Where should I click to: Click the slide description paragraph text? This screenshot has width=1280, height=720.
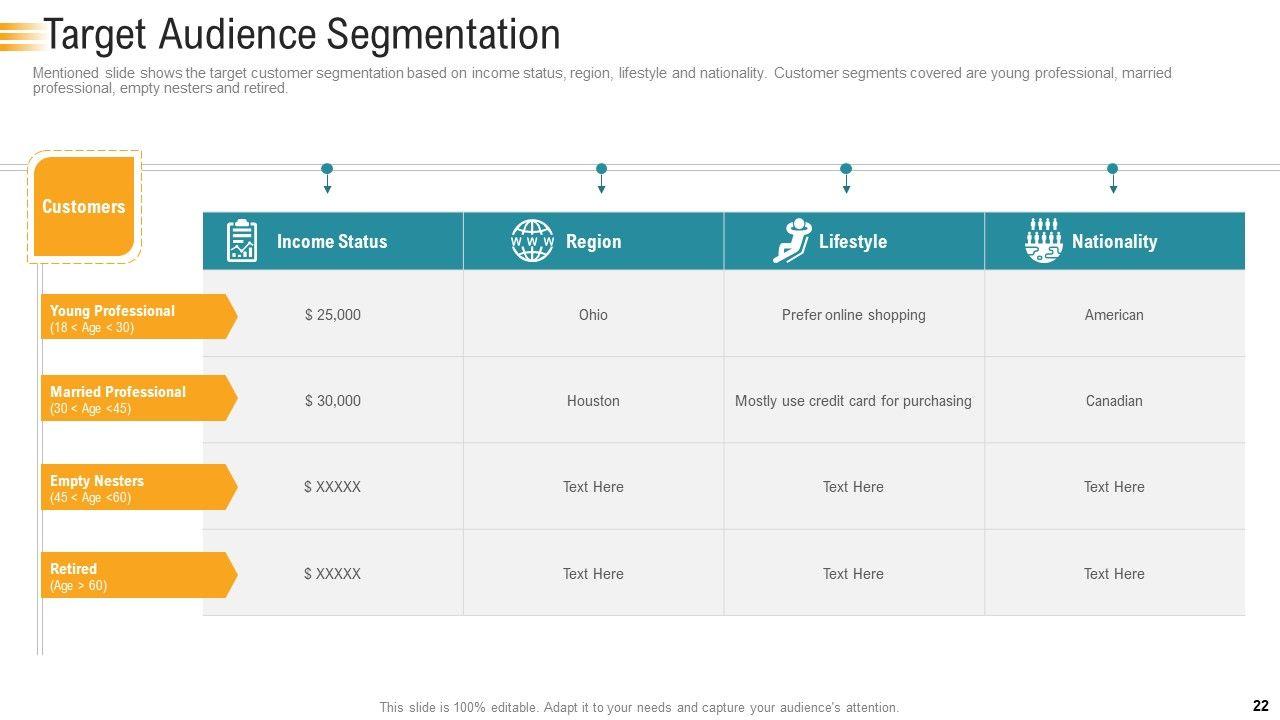(600, 80)
